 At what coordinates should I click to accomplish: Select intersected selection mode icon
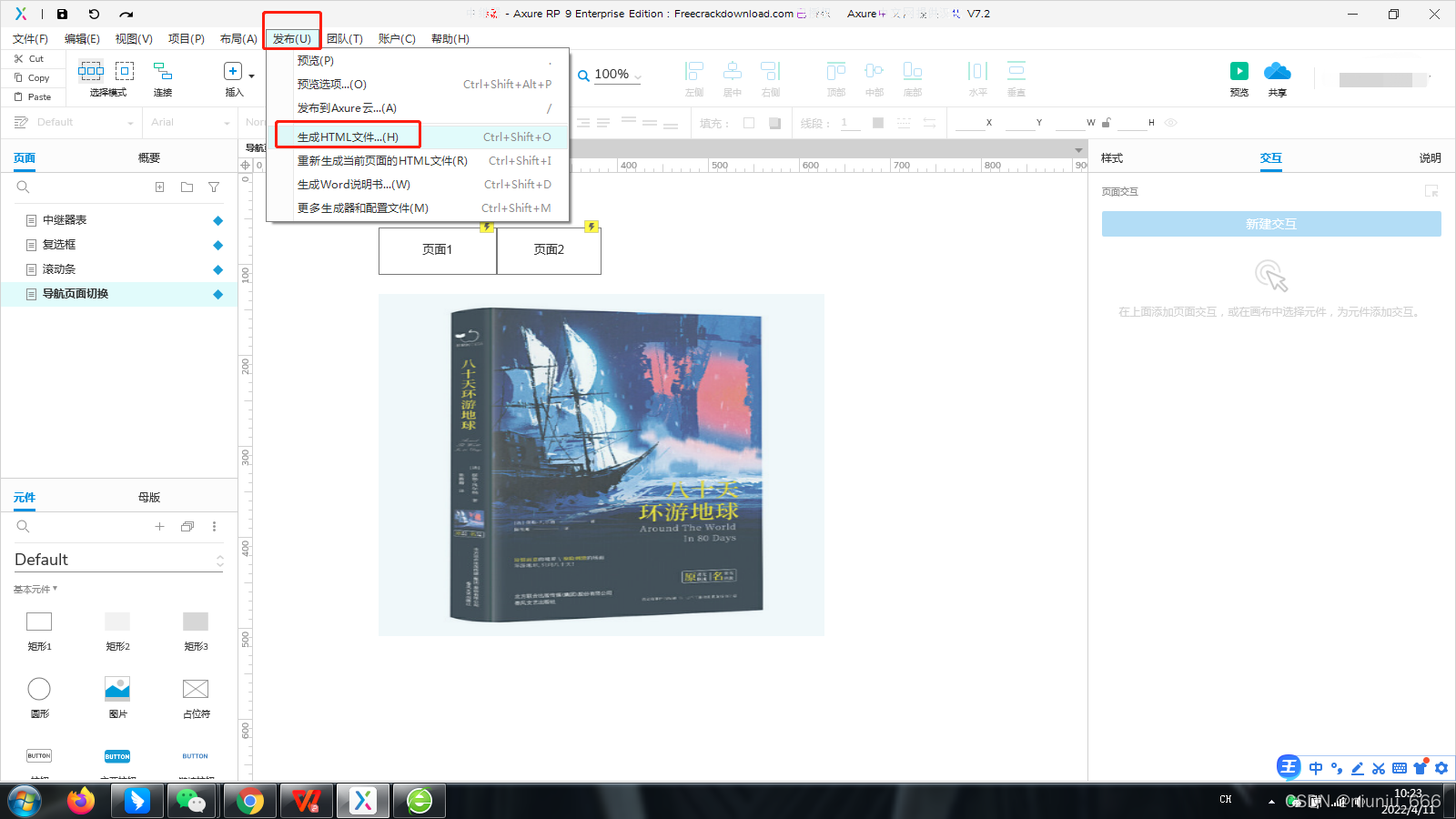(x=91, y=70)
